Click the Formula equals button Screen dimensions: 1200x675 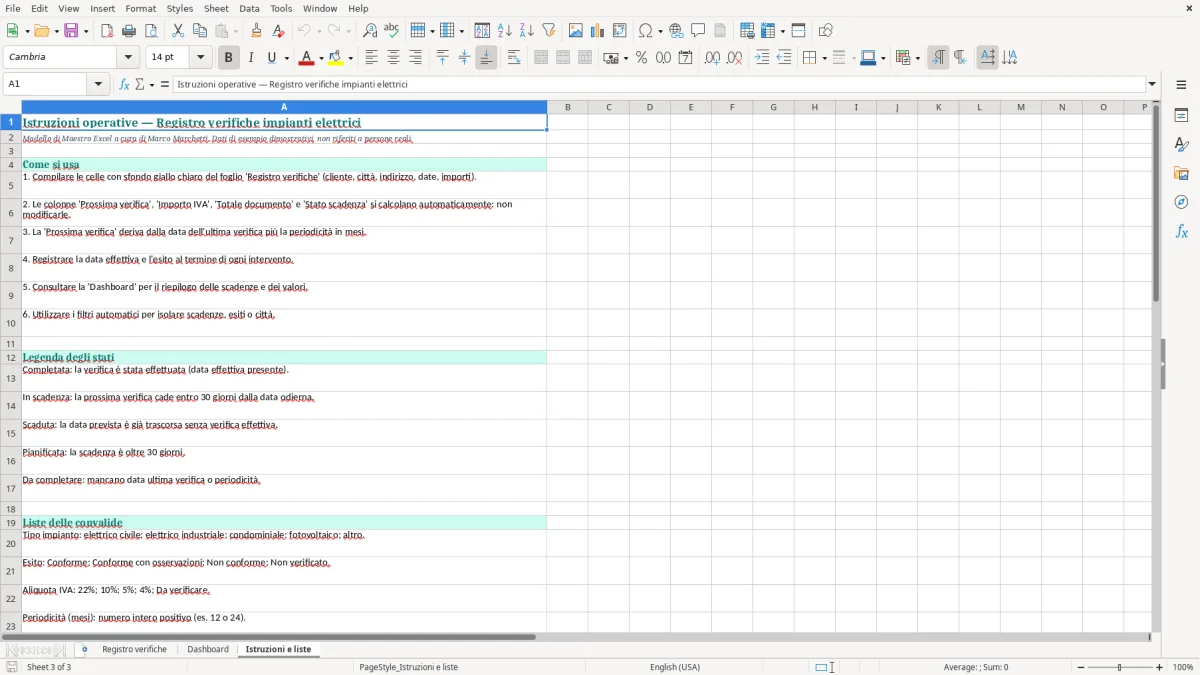[165, 84]
